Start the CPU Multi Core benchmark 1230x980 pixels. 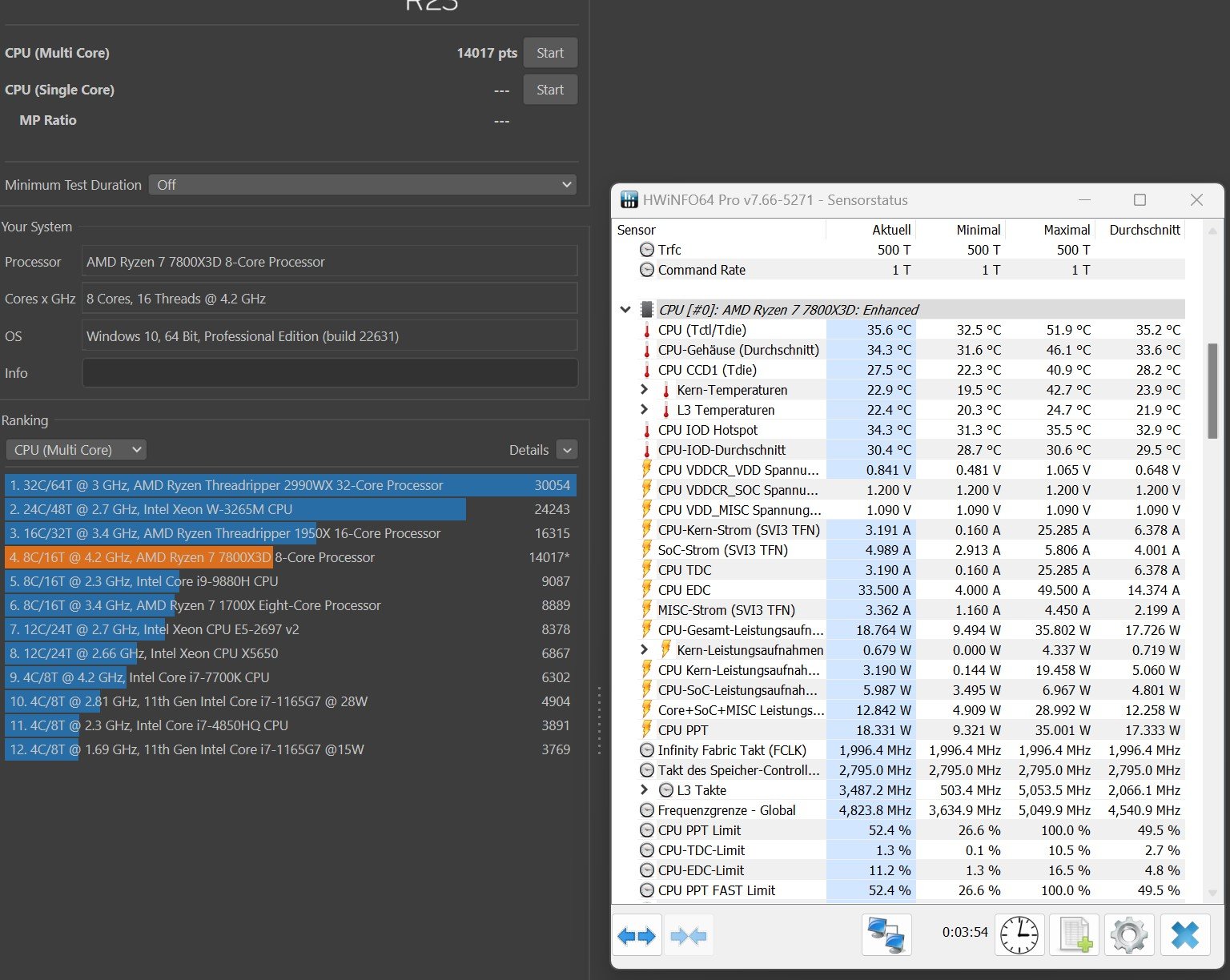click(x=550, y=53)
